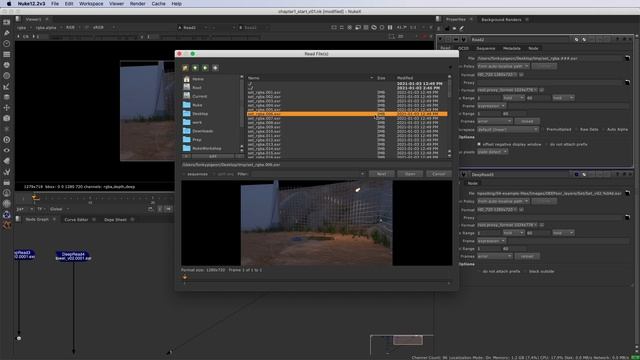This screenshot has width=640, height=360.
Task: Click pencil icon in Properties toolbar
Action: 462,28
